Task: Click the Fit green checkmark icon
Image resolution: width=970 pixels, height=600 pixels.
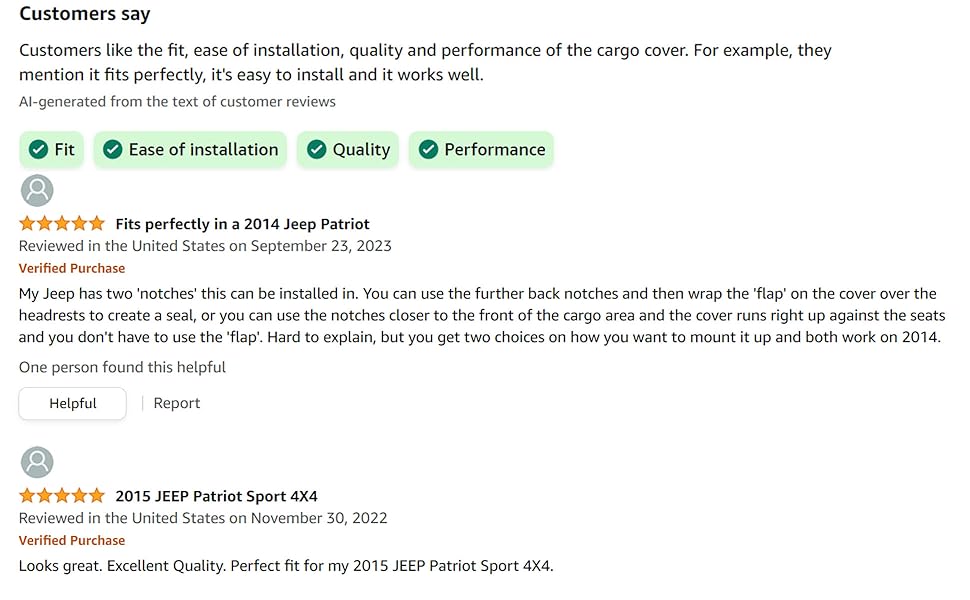Action: (38, 149)
